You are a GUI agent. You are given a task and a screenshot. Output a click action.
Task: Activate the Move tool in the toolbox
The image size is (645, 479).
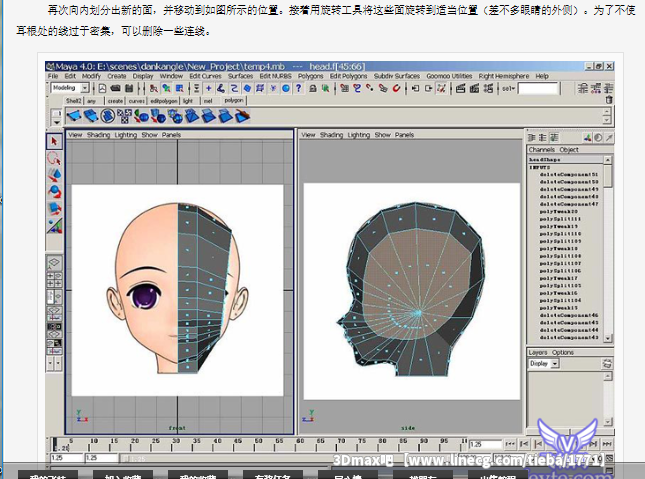click(x=54, y=175)
